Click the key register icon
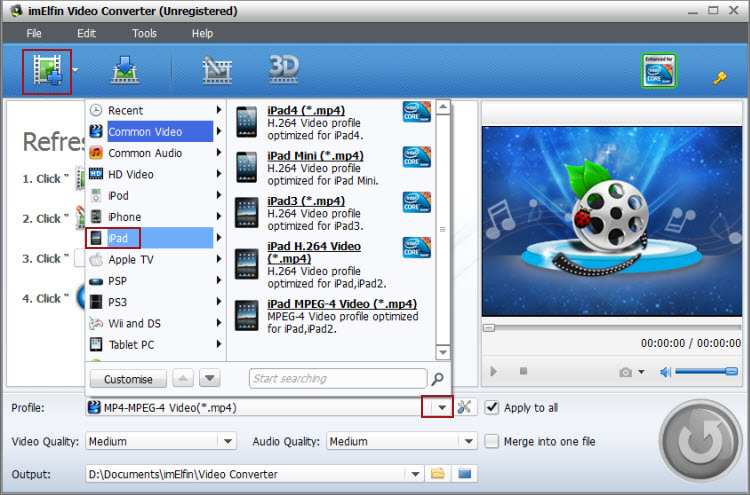This screenshot has width=750, height=495. 720,78
